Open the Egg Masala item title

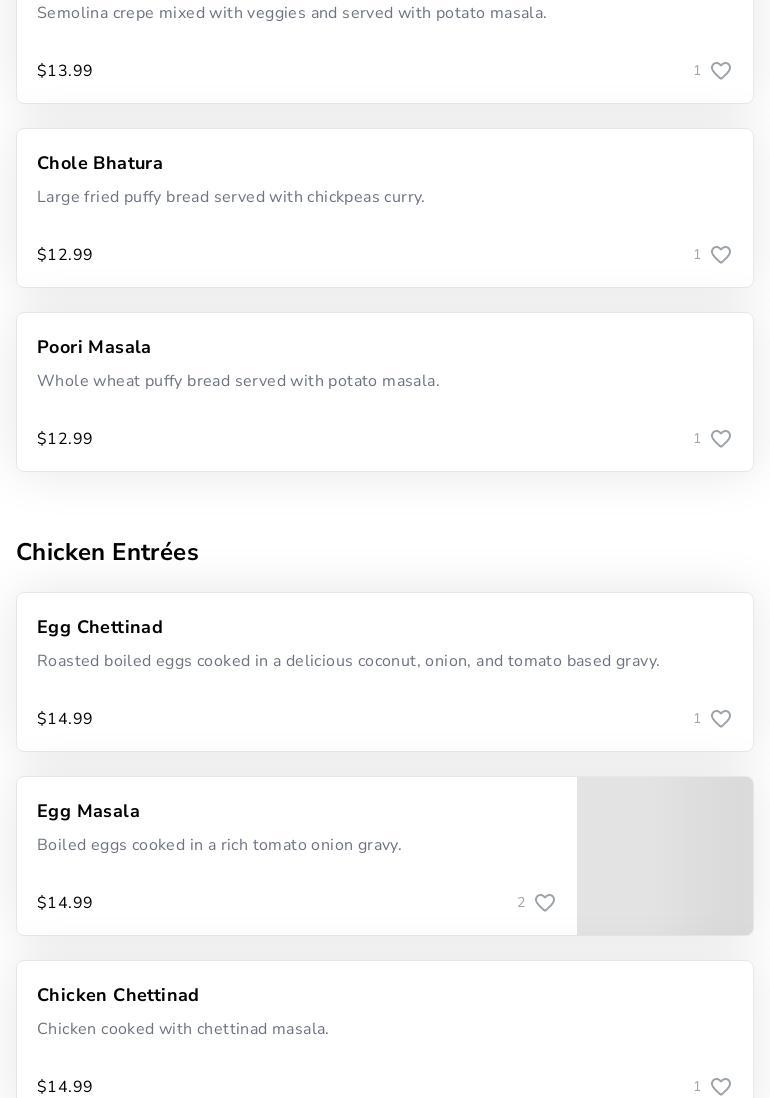pos(88,811)
